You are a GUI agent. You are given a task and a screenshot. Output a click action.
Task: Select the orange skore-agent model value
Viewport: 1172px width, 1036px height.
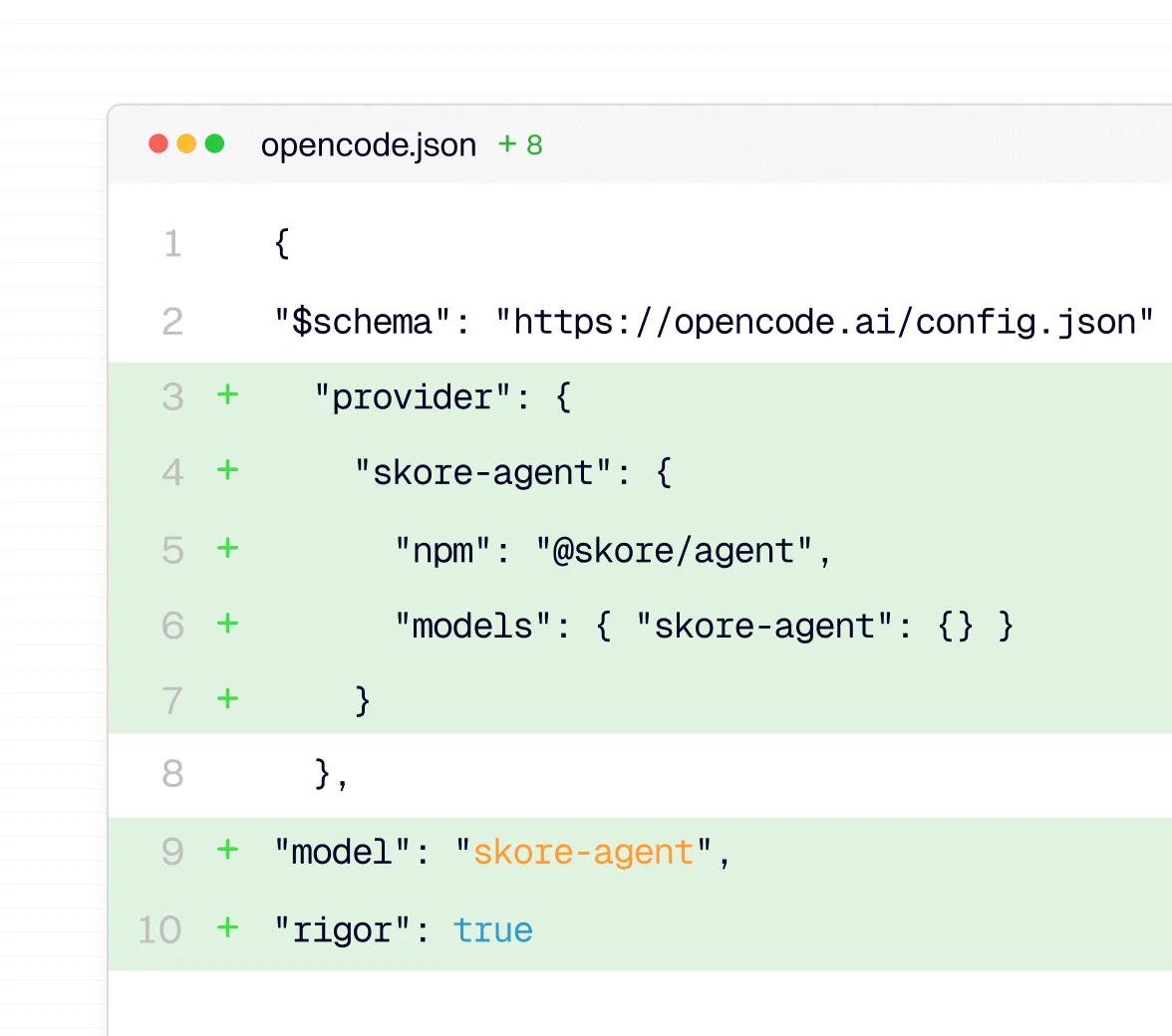584,853
